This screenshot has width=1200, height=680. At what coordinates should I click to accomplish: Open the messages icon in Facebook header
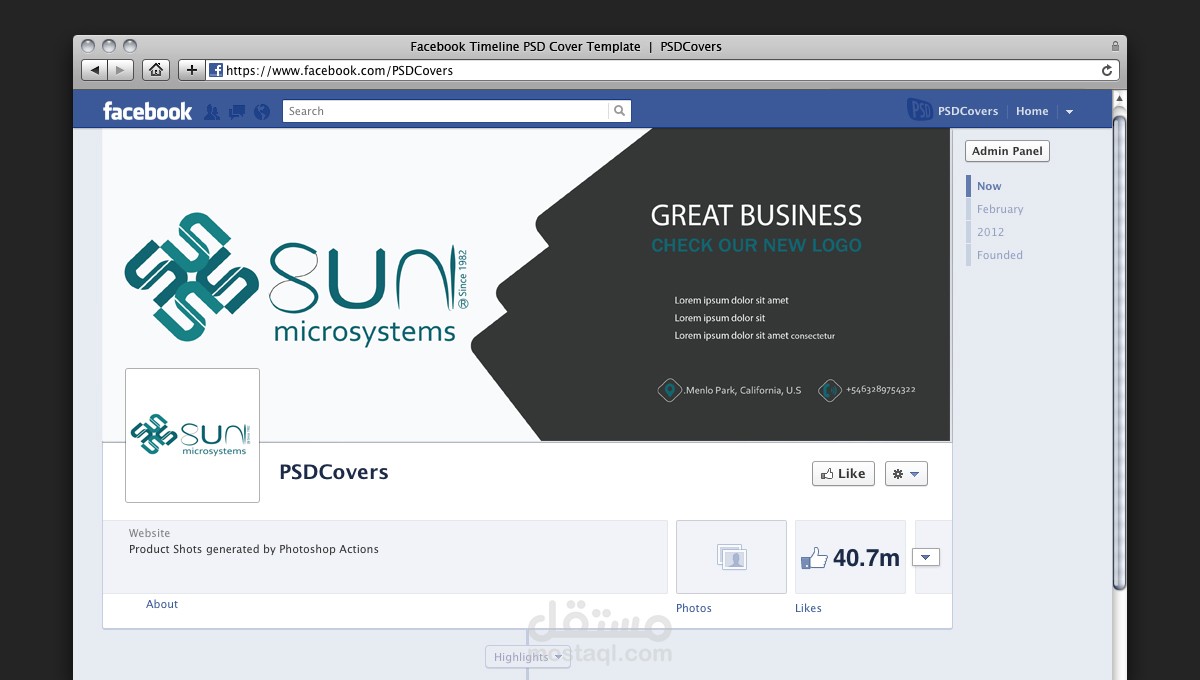pyautogui.click(x=237, y=112)
